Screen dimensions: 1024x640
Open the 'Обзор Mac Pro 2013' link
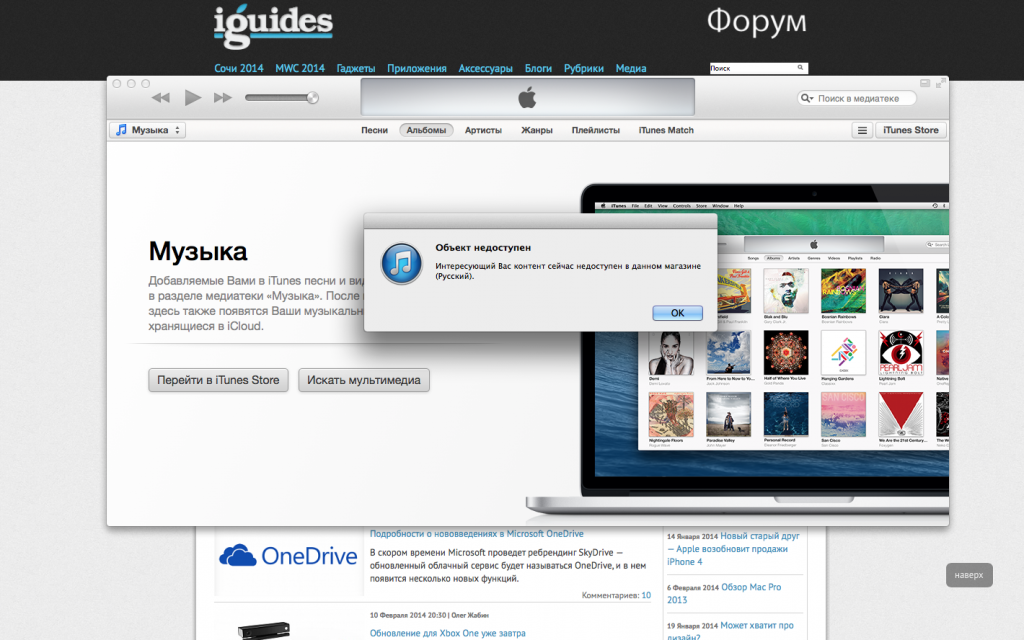(724, 594)
